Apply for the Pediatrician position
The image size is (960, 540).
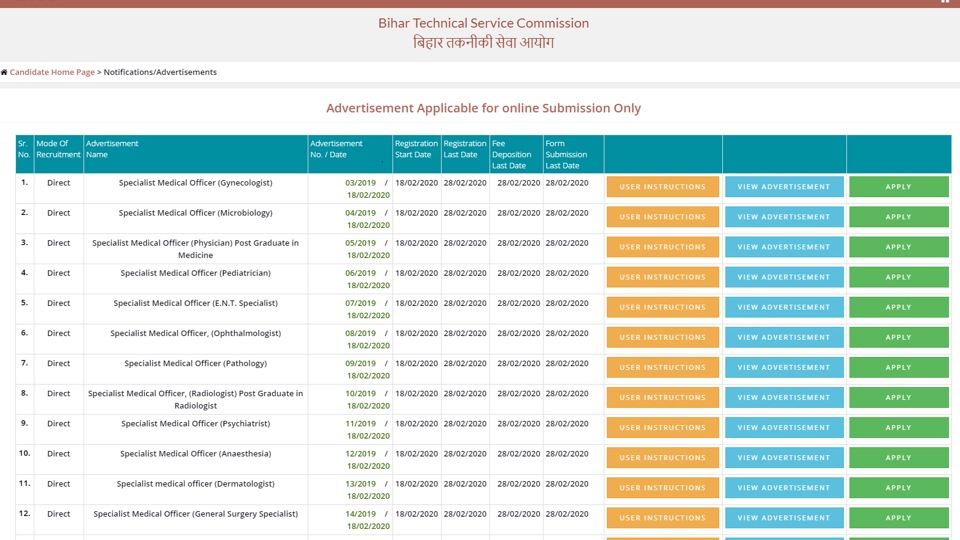pyautogui.click(x=898, y=277)
